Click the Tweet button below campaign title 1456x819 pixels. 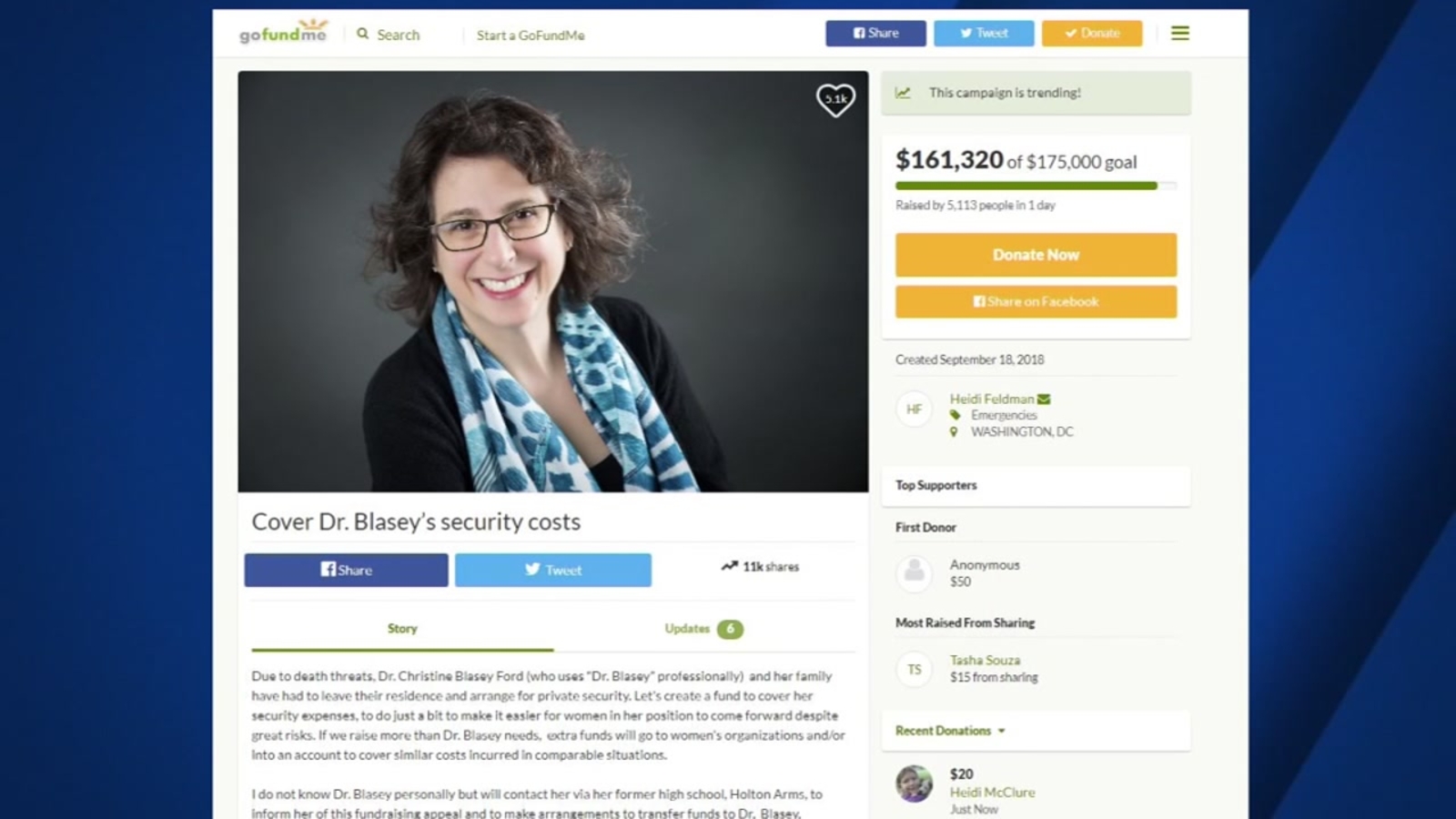(552, 571)
